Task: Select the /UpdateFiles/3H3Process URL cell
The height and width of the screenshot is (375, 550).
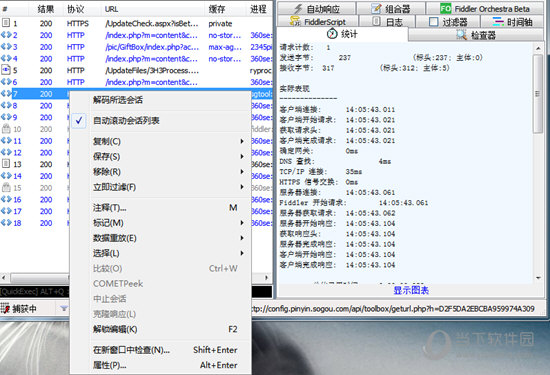Action: tap(152, 71)
